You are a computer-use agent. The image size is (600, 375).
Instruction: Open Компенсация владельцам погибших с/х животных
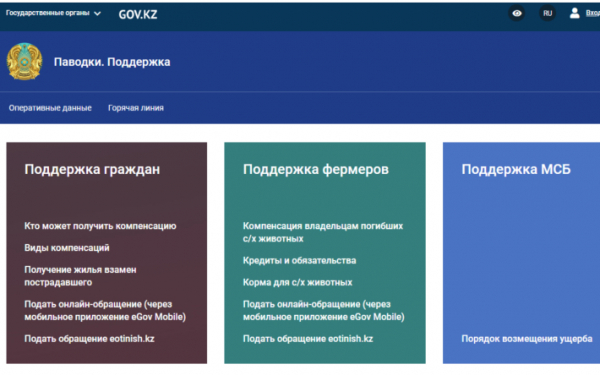tap(323, 232)
